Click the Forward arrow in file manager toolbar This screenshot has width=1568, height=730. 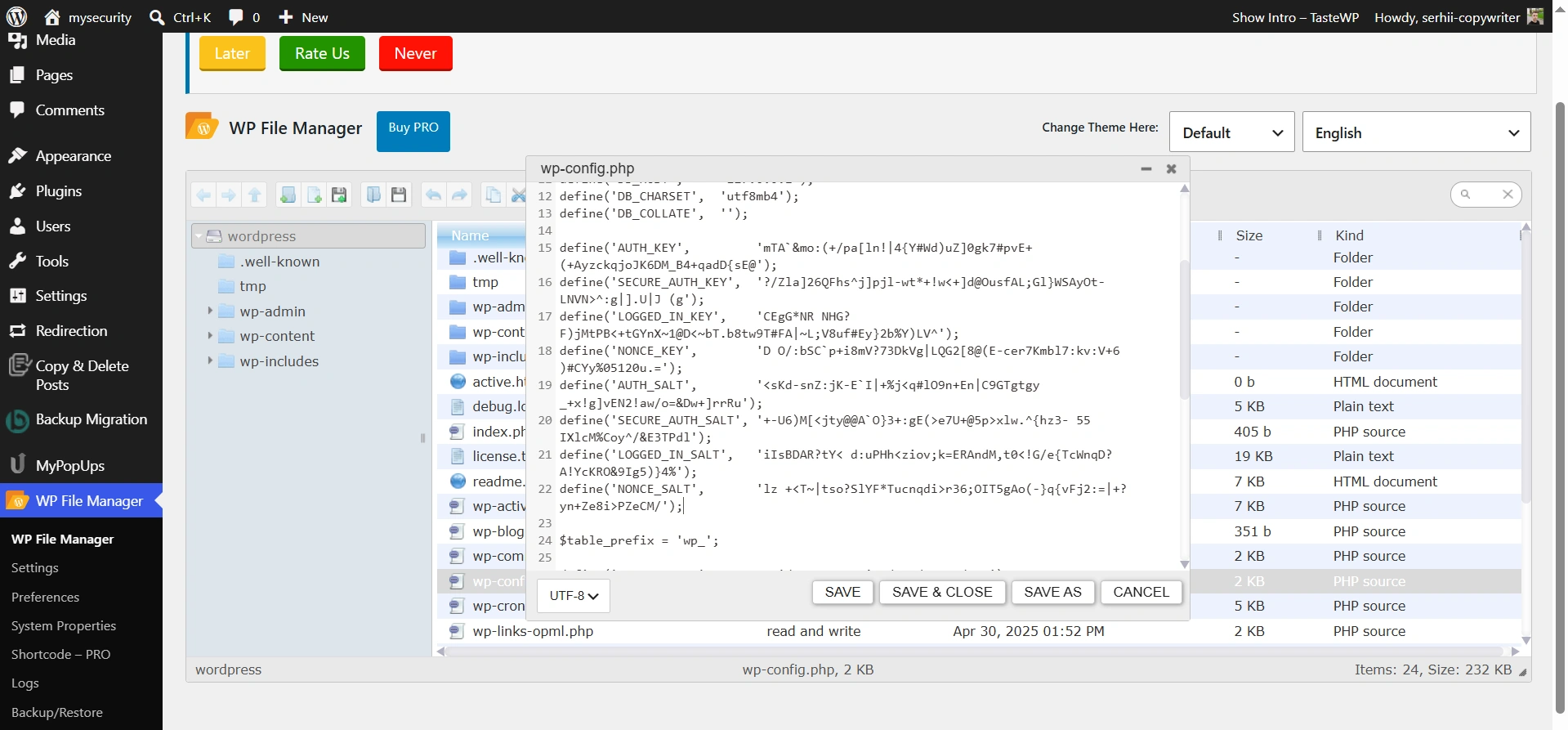coord(229,195)
